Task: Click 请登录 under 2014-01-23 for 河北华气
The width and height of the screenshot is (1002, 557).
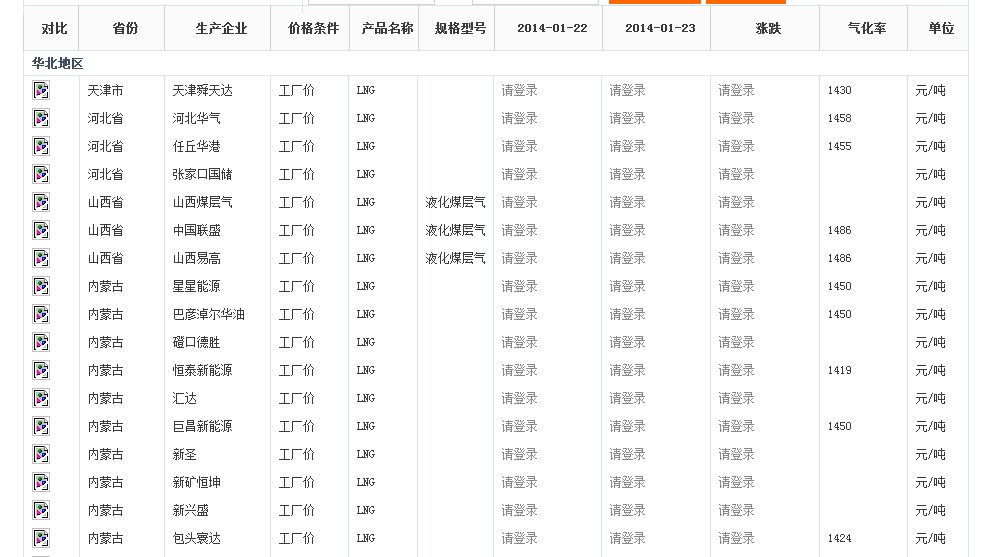Action: coord(627,119)
